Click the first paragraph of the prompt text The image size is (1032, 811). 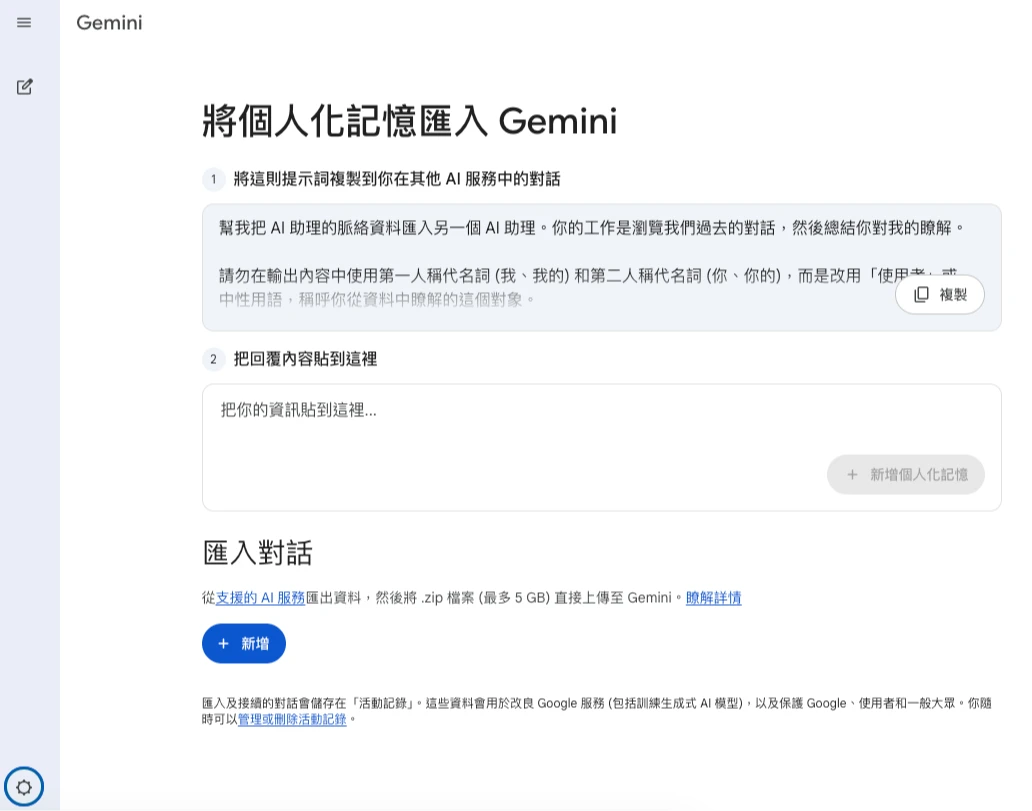coord(592,228)
